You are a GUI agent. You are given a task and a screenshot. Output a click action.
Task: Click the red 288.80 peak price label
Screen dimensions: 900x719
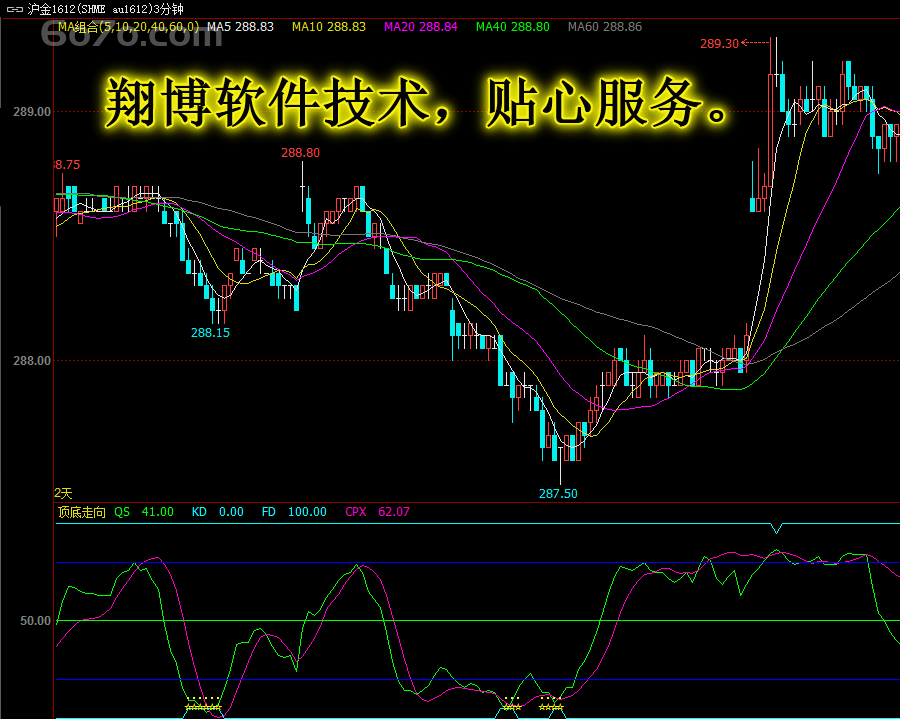click(x=300, y=153)
